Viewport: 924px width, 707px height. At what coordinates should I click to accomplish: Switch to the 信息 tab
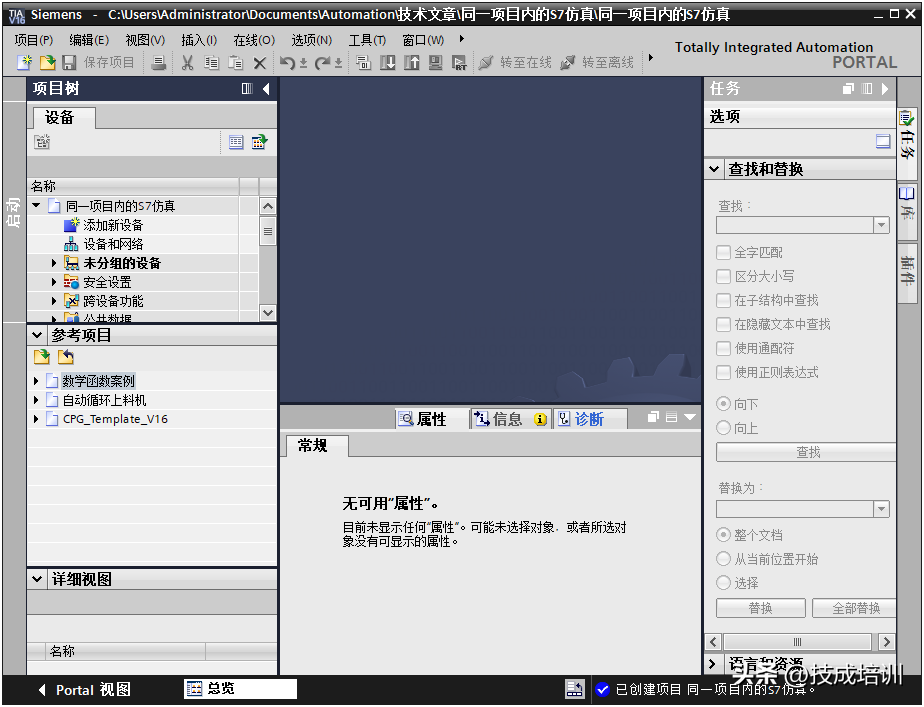[510, 419]
